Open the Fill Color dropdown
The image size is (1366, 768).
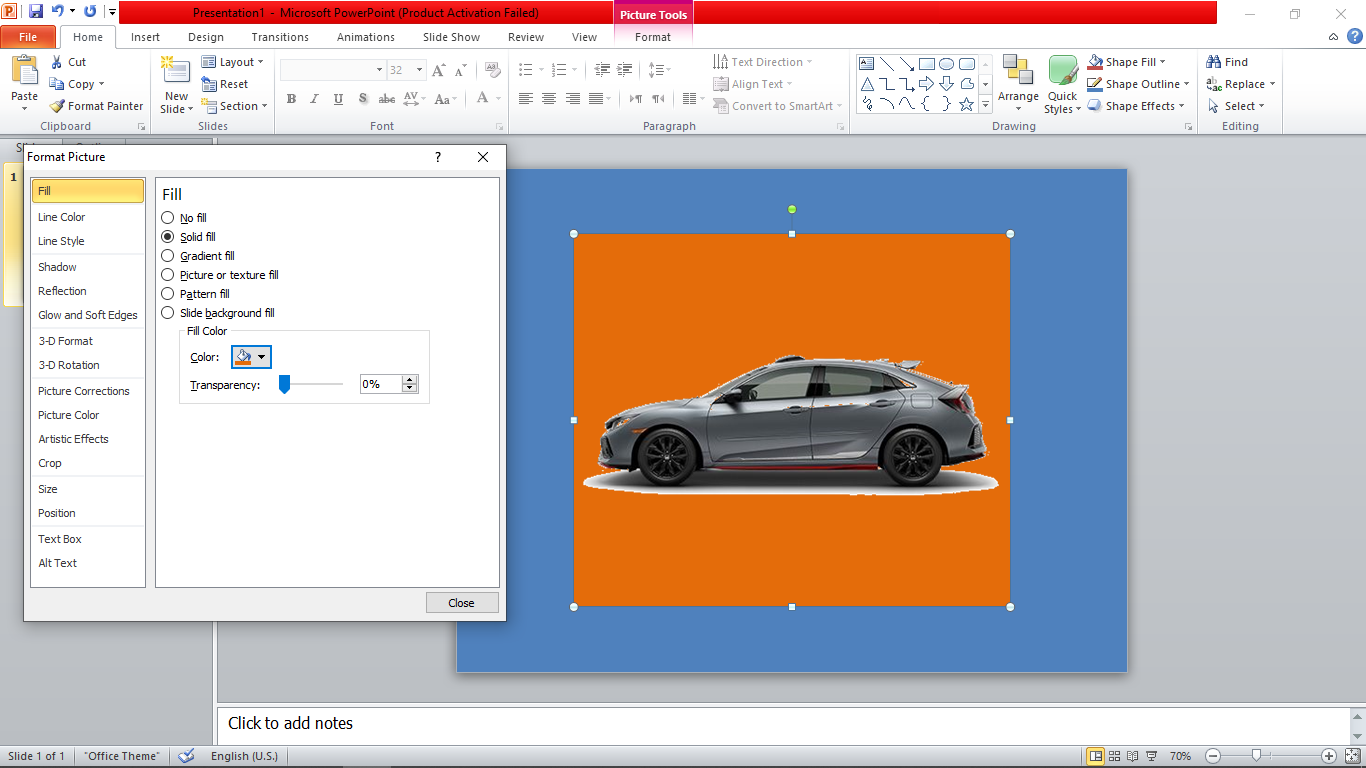click(251, 357)
